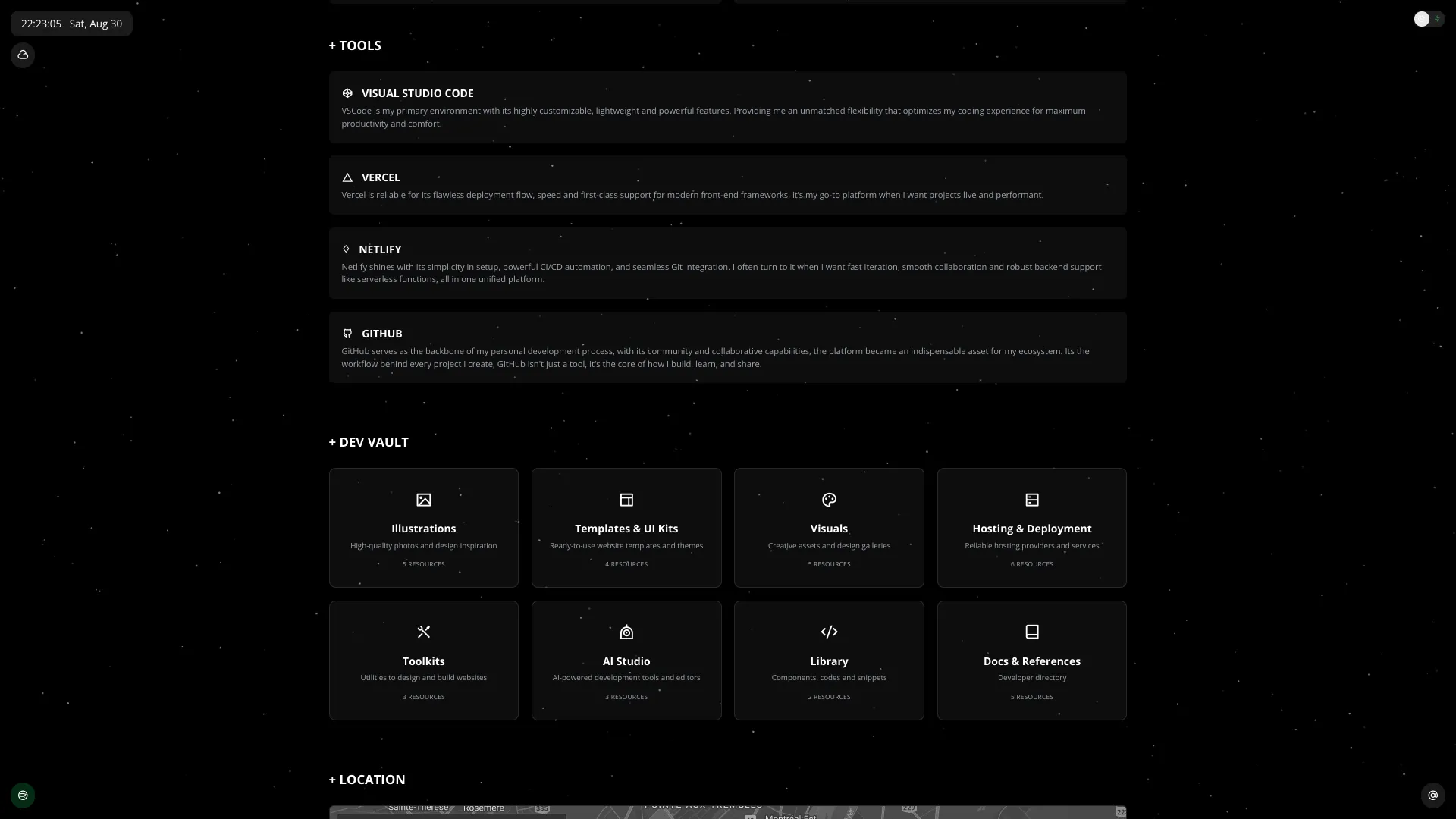Viewport: 1456px width, 819px height.
Task: Click 'Creative assets and design galleries' text
Action: tap(829, 546)
